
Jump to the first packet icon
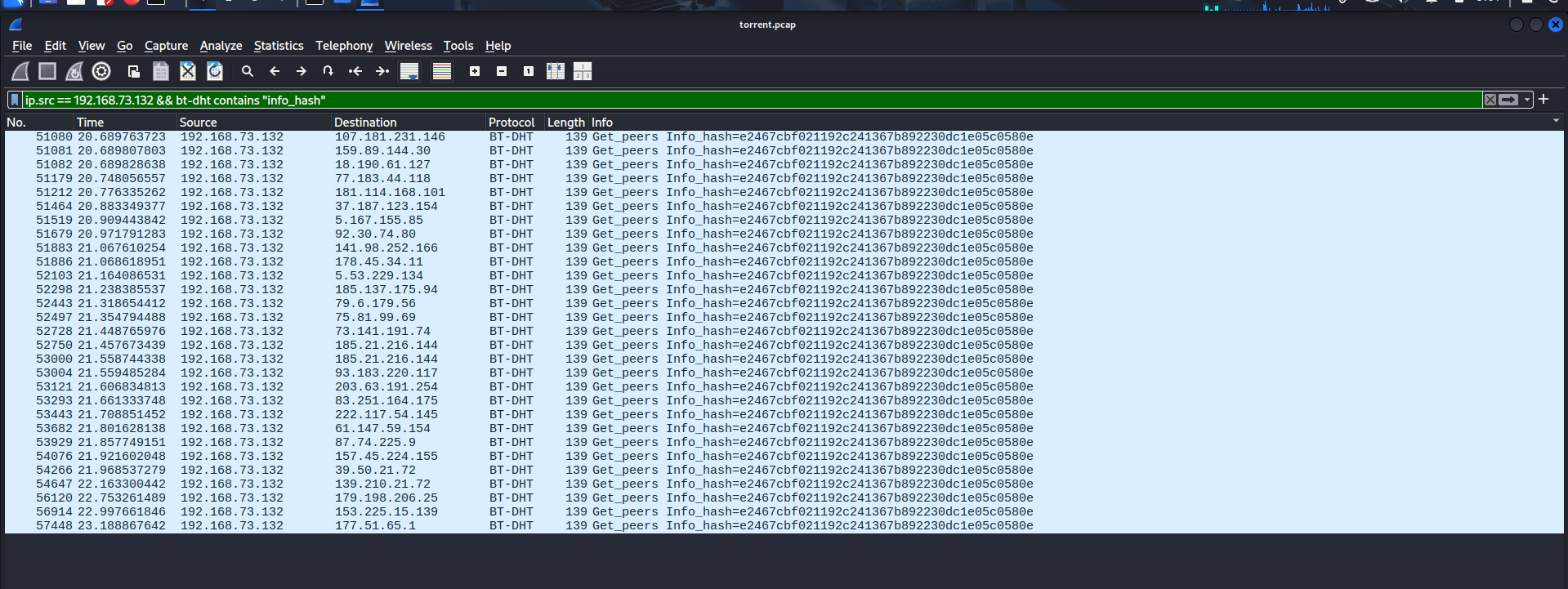(355, 72)
